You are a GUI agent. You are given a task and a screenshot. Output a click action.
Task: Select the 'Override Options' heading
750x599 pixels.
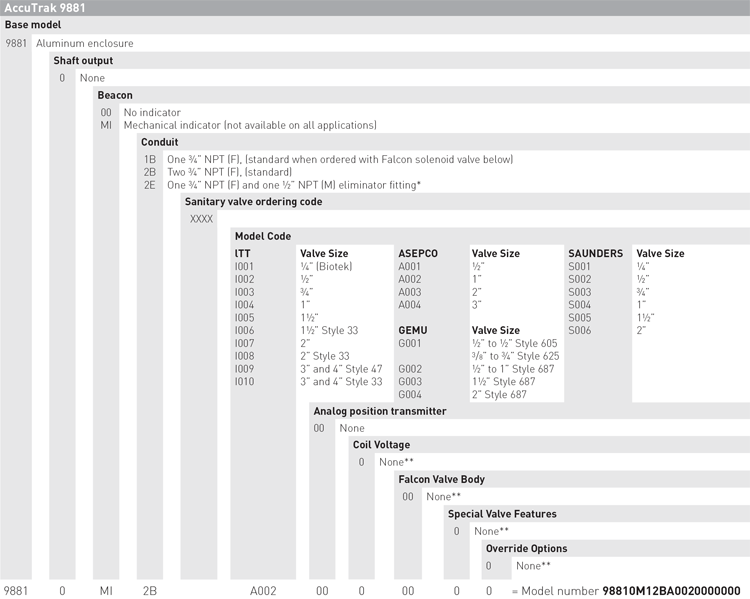527,549
